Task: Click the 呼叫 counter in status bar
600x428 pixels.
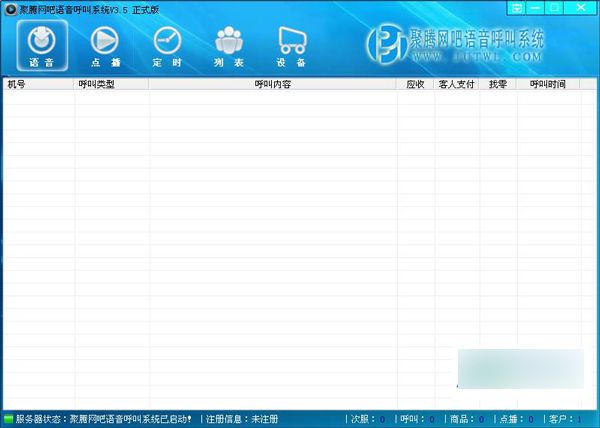Action: coord(417,419)
